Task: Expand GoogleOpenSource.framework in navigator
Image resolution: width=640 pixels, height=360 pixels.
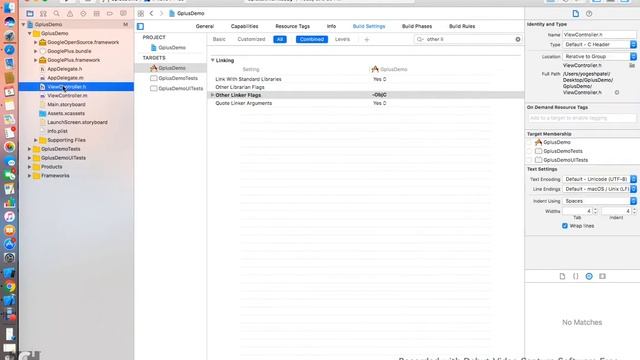Action: [36, 42]
